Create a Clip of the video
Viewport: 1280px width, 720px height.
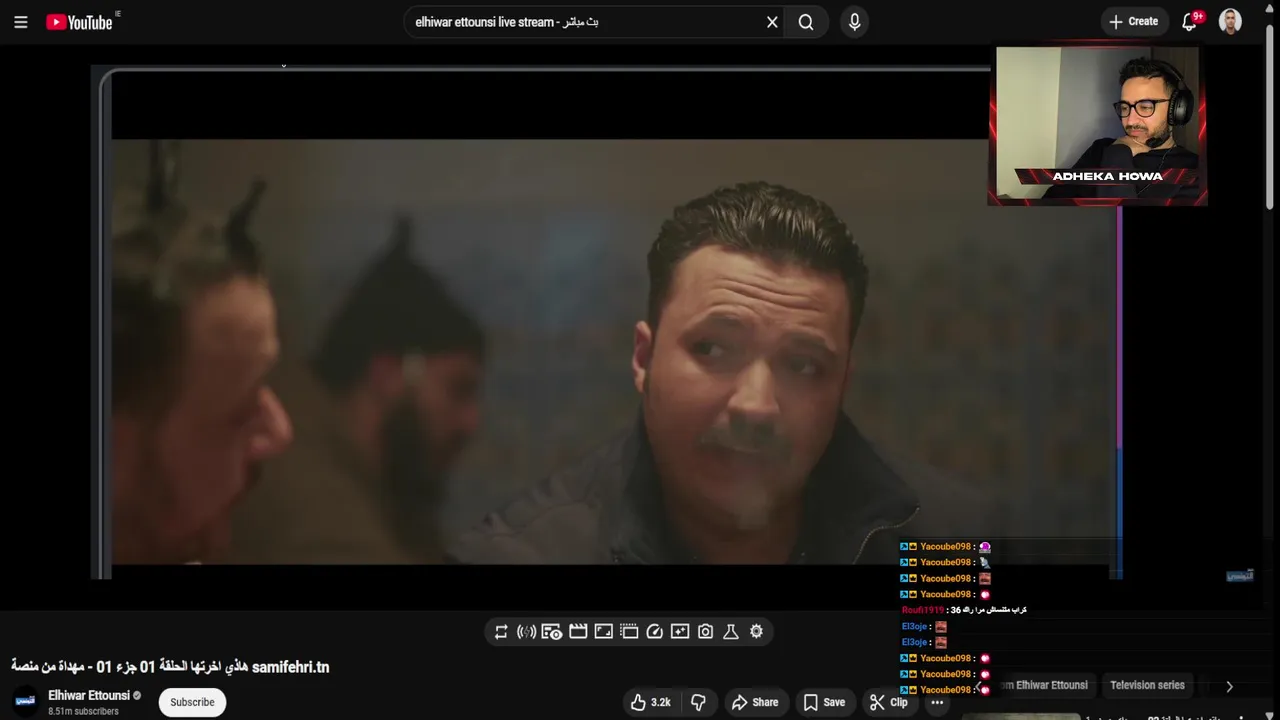point(889,703)
